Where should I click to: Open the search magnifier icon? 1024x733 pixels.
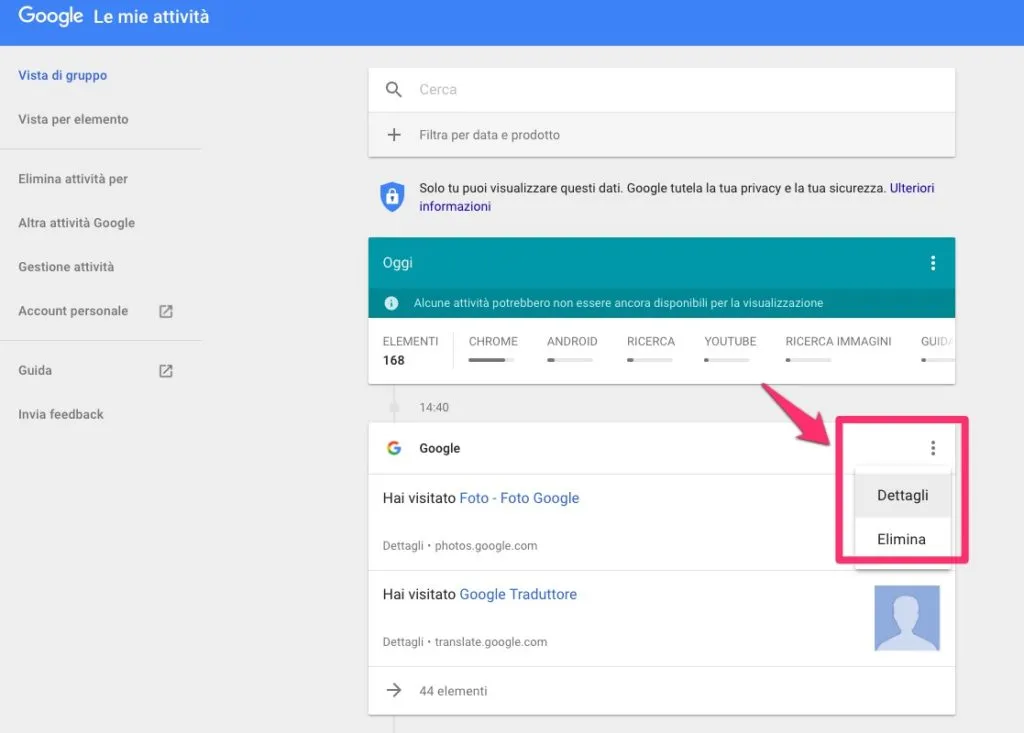[x=395, y=89]
